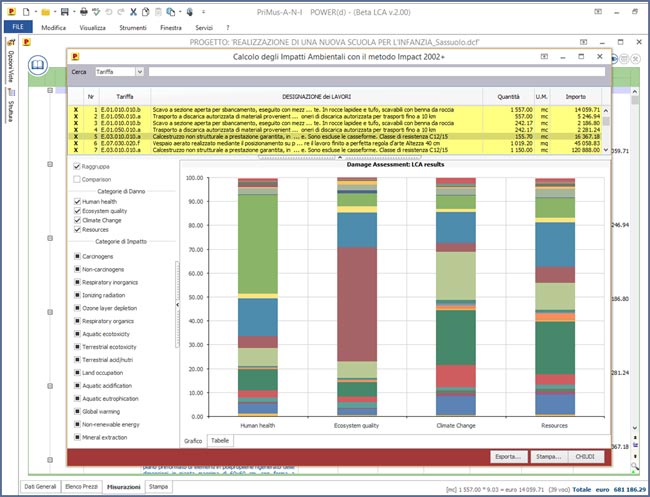This screenshot has width=650, height=497.
Task: Click the Print icon in top toolbar
Action: (84, 12)
